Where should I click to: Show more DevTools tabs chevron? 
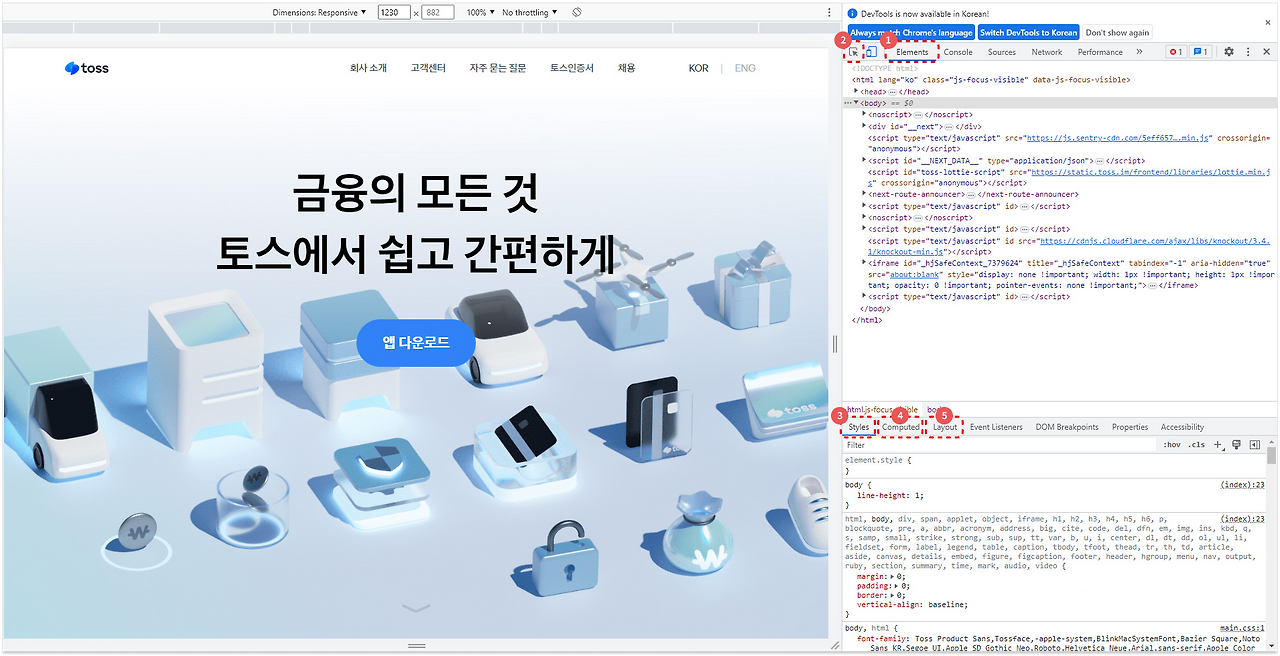tap(1139, 52)
